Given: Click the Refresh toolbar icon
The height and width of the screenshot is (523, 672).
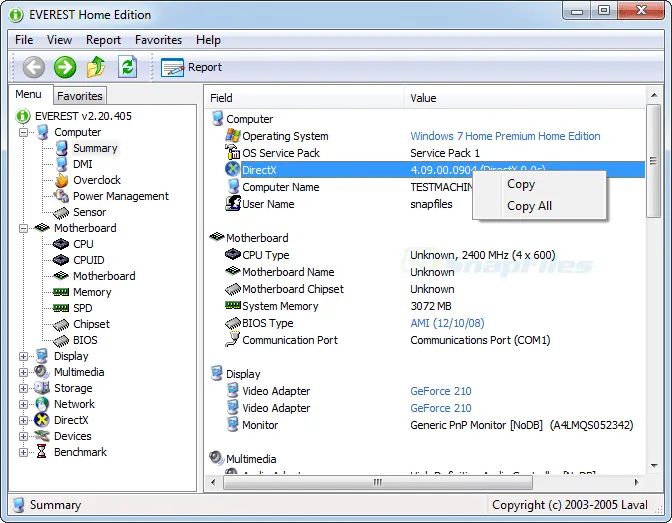Looking at the screenshot, I should (128, 67).
